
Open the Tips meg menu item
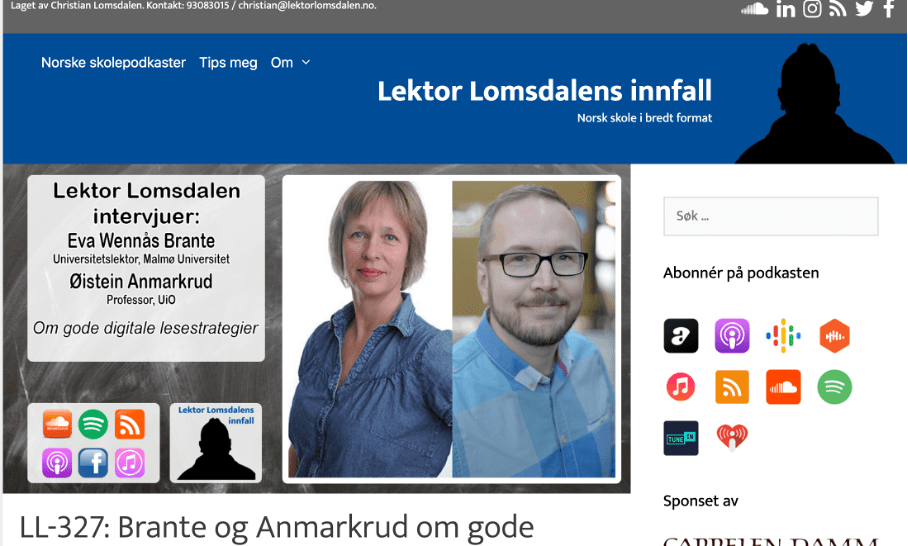tap(228, 63)
